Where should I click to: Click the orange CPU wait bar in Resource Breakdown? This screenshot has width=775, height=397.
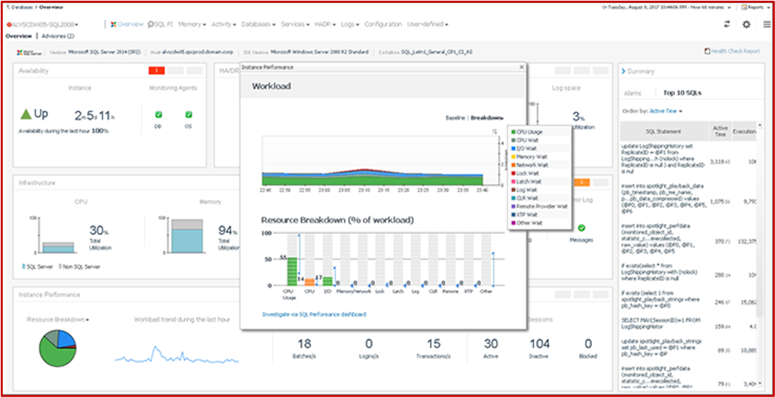coord(310,282)
